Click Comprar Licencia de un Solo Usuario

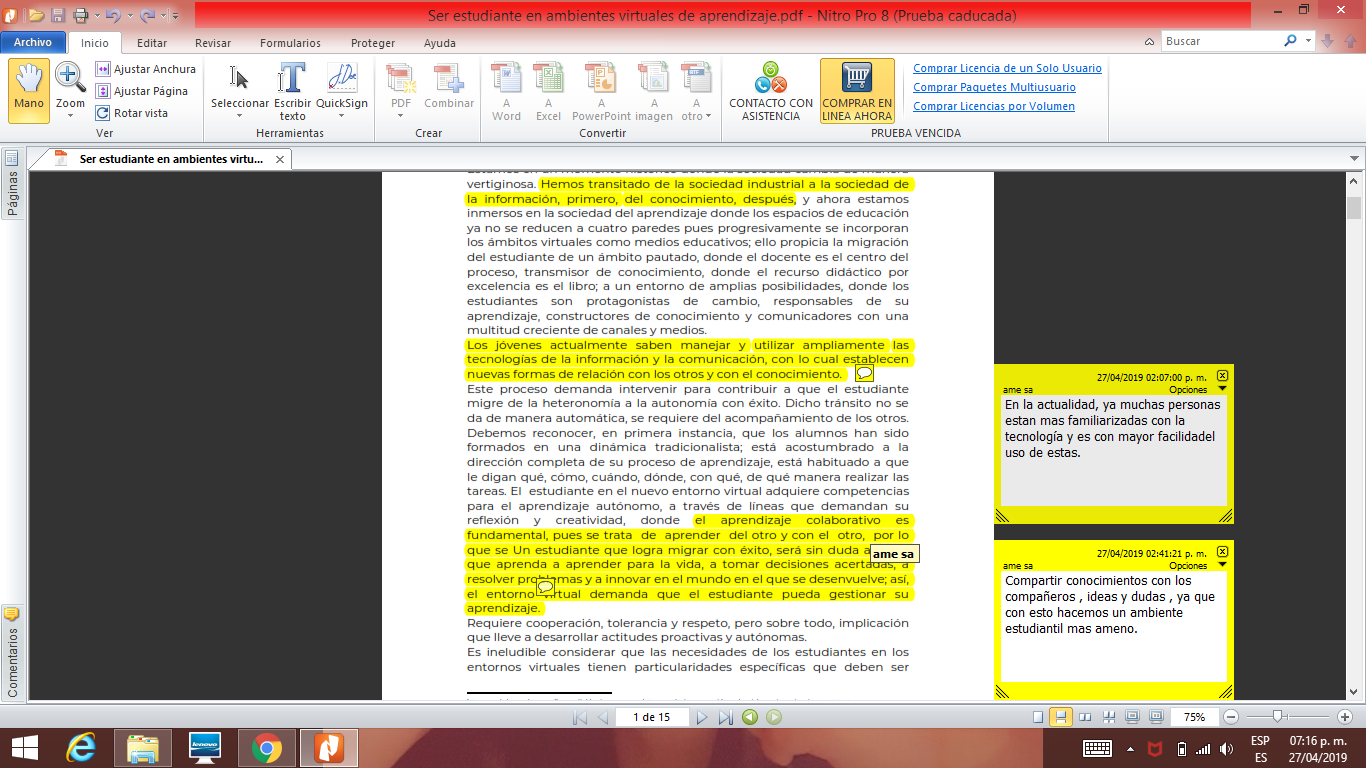[x=1007, y=69]
